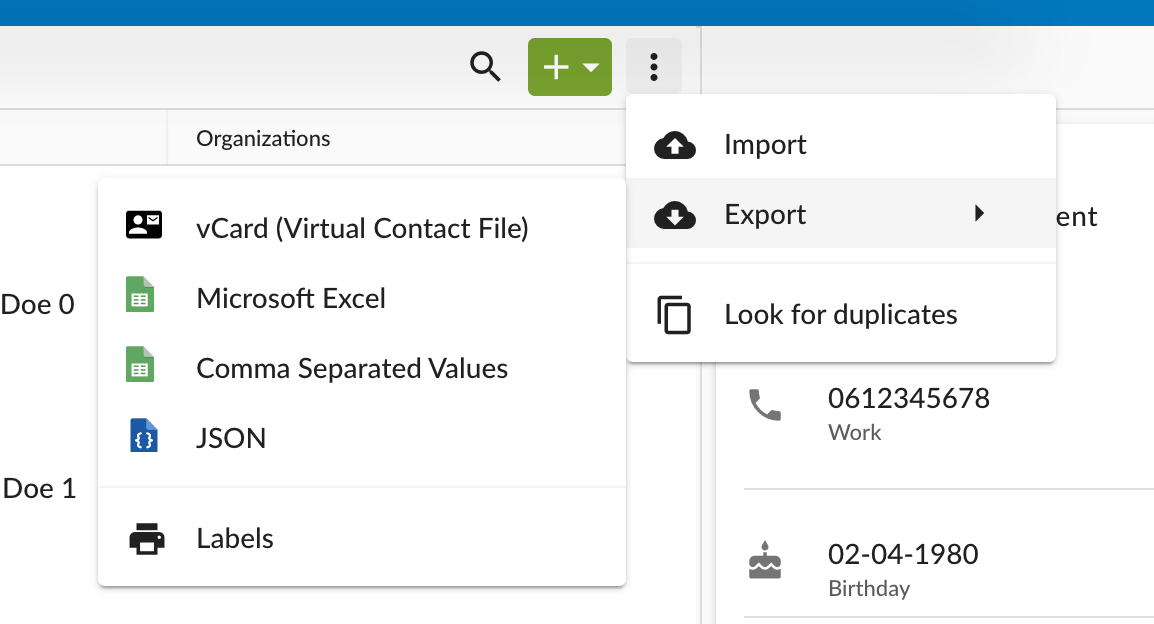Click the Look for duplicates copy icon
Screen dimensions: 1154x624
pyautogui.click(x=675, y=314)
